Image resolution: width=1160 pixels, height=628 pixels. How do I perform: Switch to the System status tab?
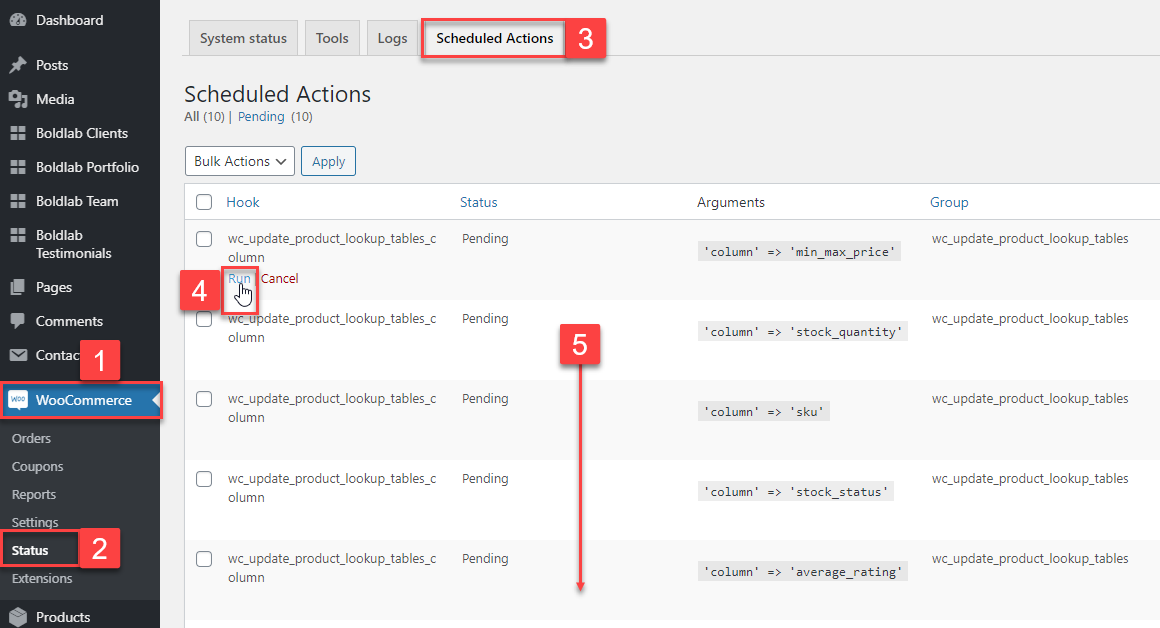pyautogui.click(x=243, y=38)
